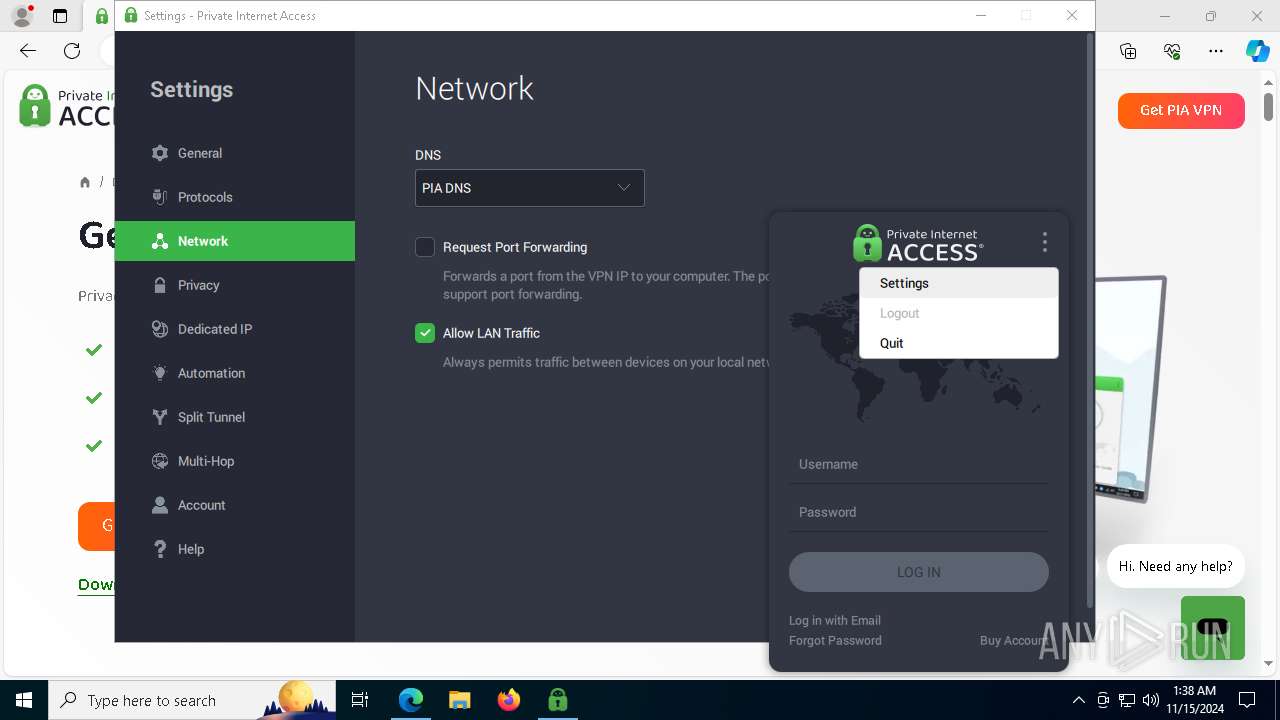The image size is (1280, 720).
Task: Show hidden tray icons chevron
Action: coord(1078,700)
